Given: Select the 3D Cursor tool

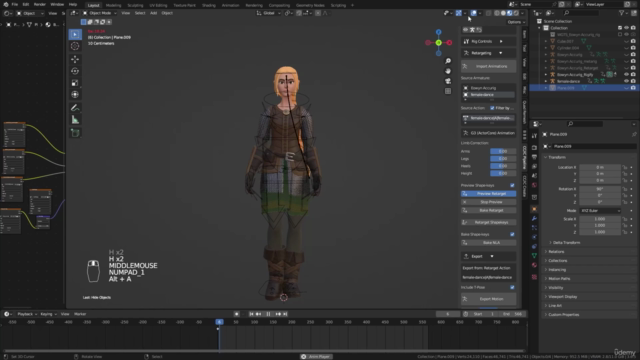Looking at the screenshot, I should [75, 46].
